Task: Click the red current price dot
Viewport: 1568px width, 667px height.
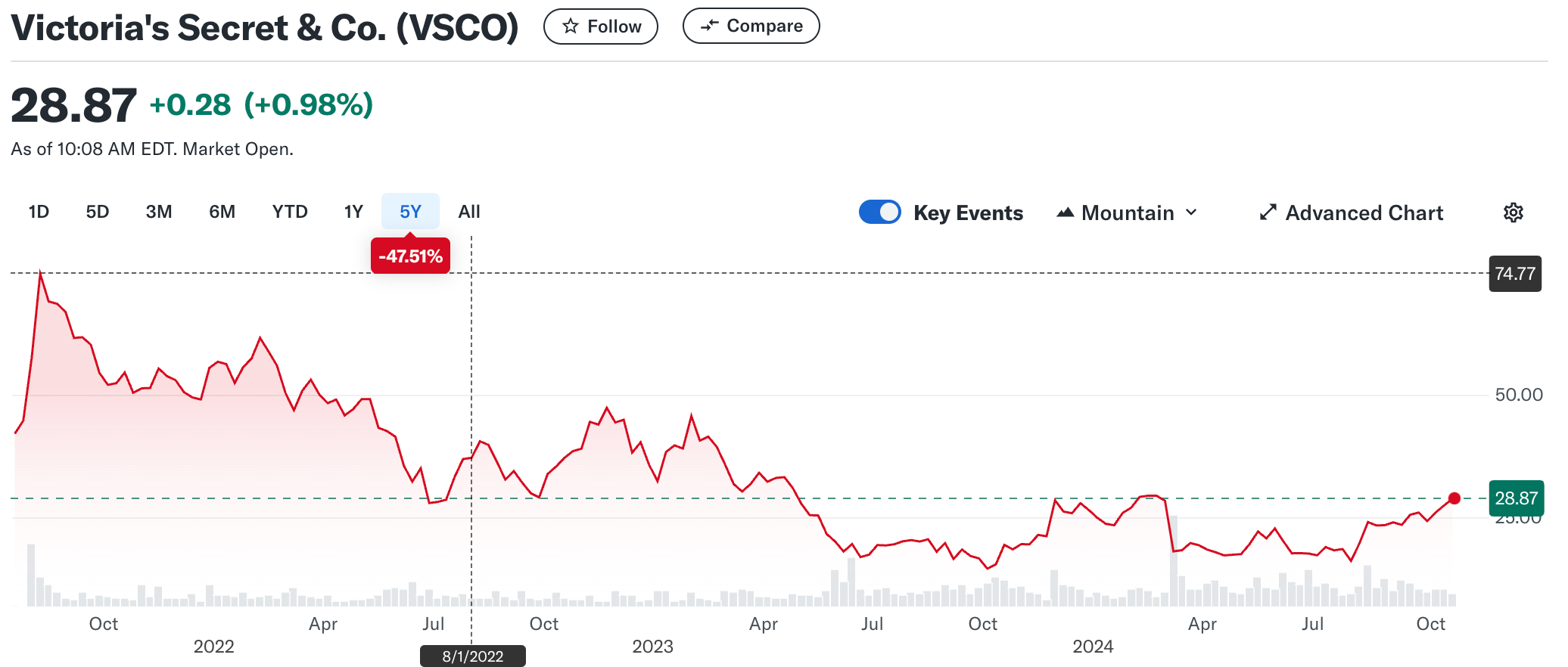Action: coord(1454,498)
